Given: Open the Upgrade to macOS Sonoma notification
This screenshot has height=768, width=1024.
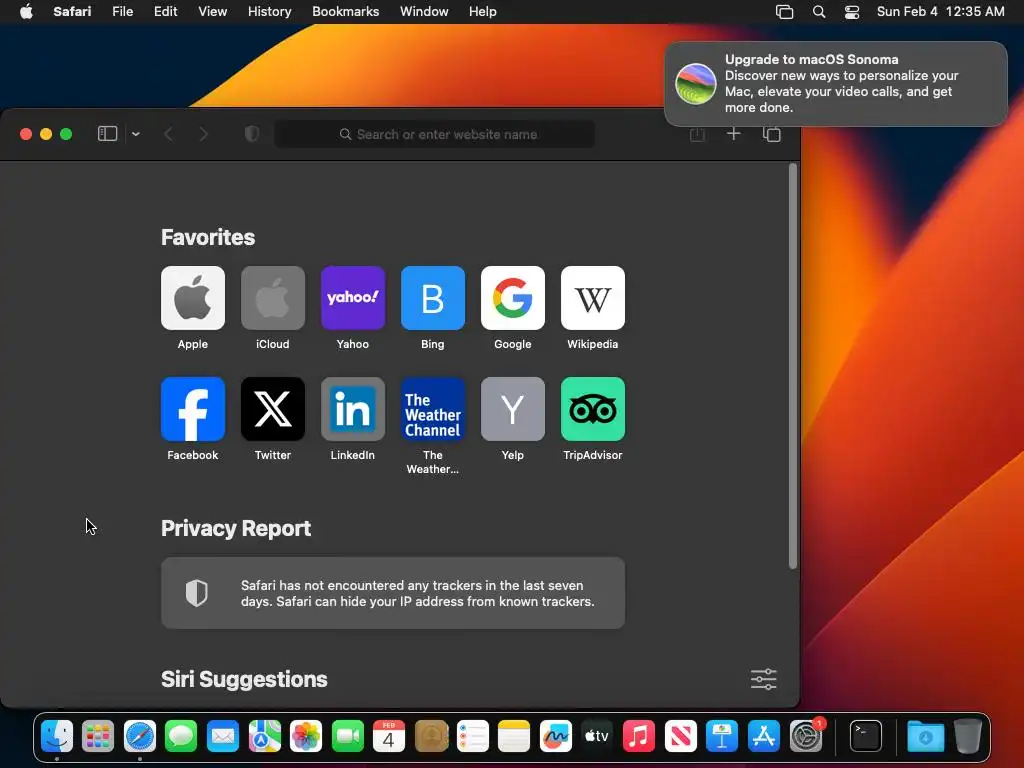Looking at the screenshot, I should click(836, 84).
